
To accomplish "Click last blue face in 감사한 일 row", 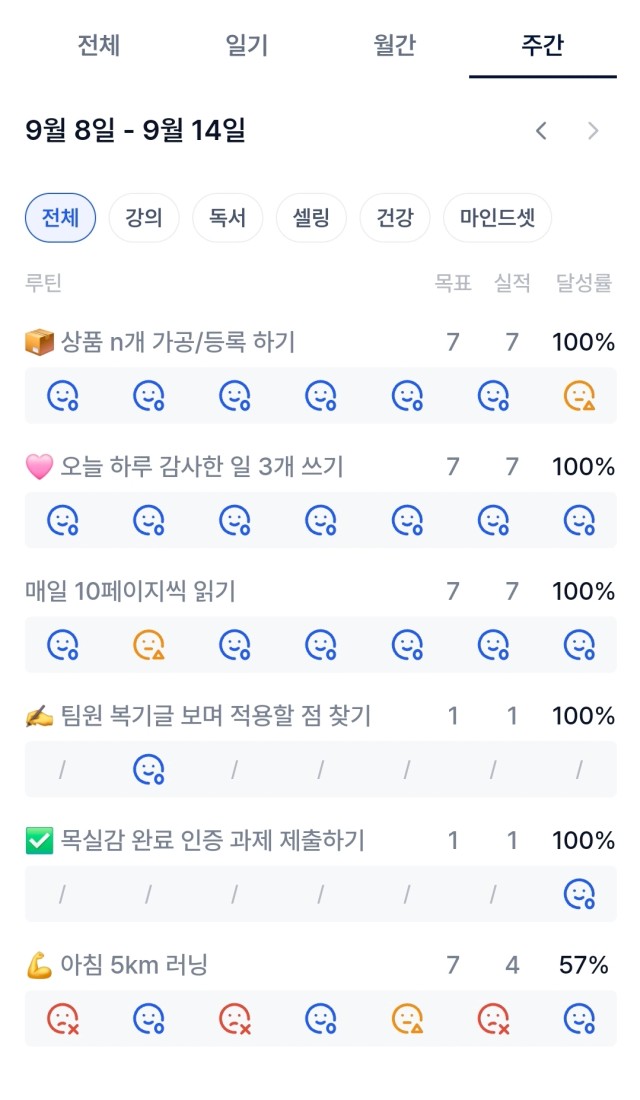I will 579,521.
